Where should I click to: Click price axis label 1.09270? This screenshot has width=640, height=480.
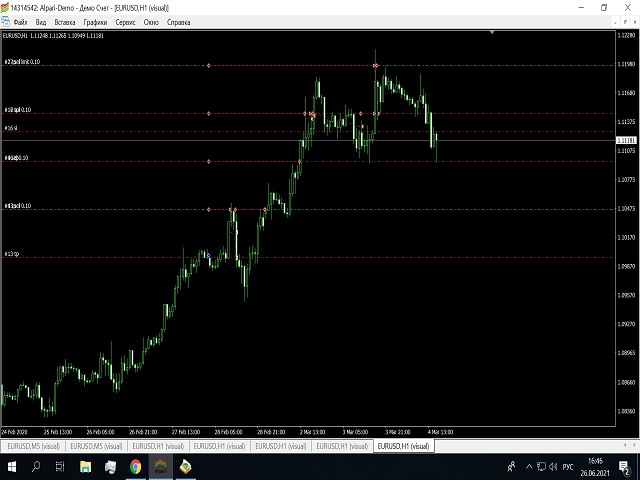pos(627,324)
